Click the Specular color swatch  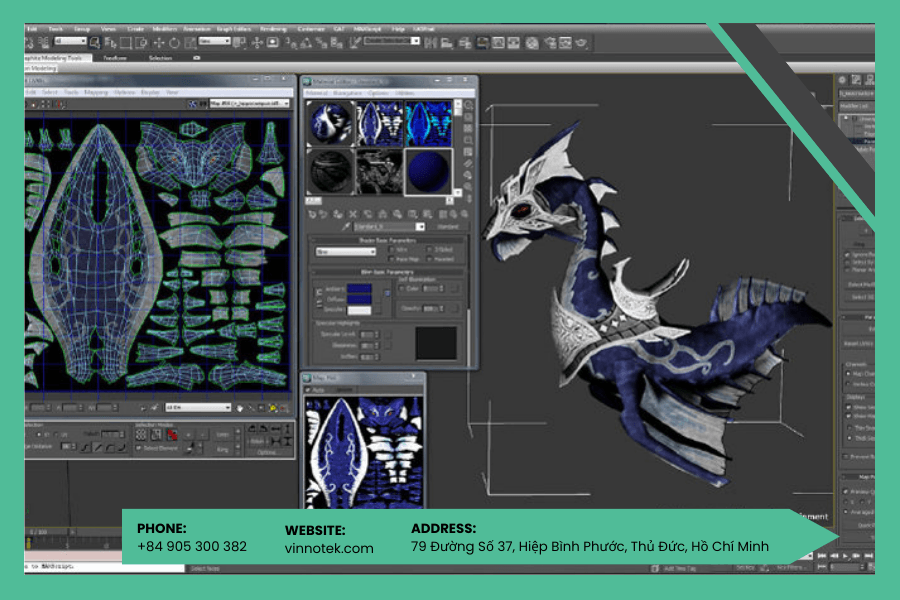click(x=359, y=310)
